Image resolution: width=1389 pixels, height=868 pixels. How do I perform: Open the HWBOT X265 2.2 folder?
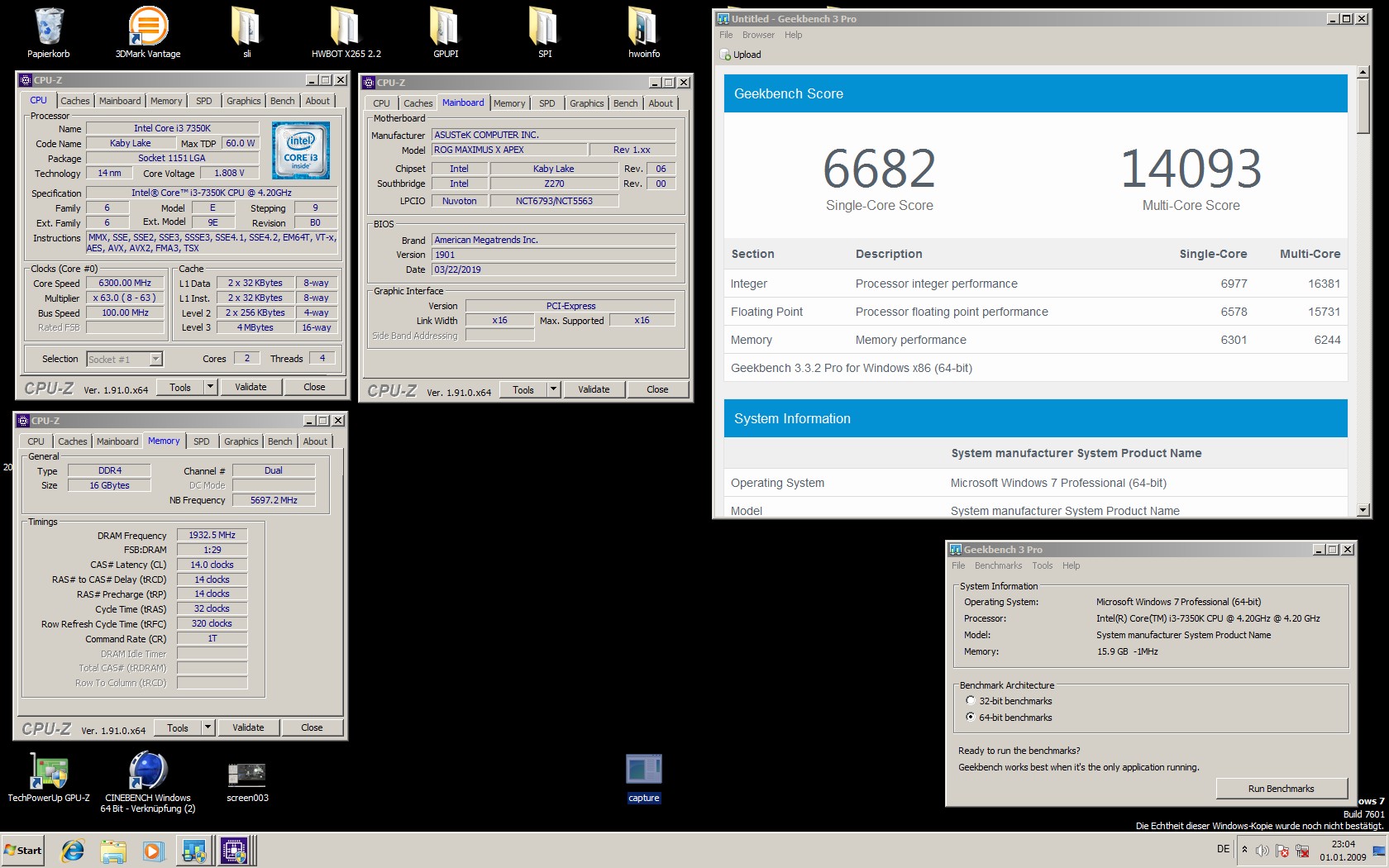[346, 33]
